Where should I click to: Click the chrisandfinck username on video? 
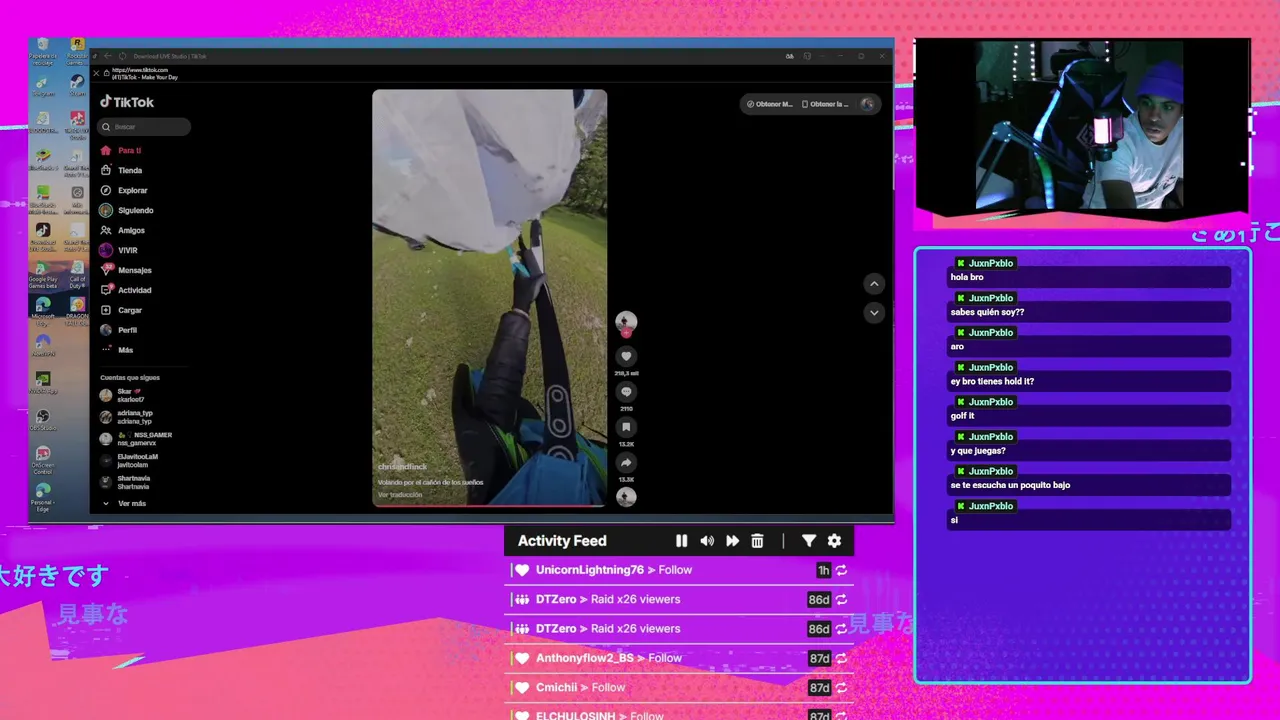(x=402, y=467)
